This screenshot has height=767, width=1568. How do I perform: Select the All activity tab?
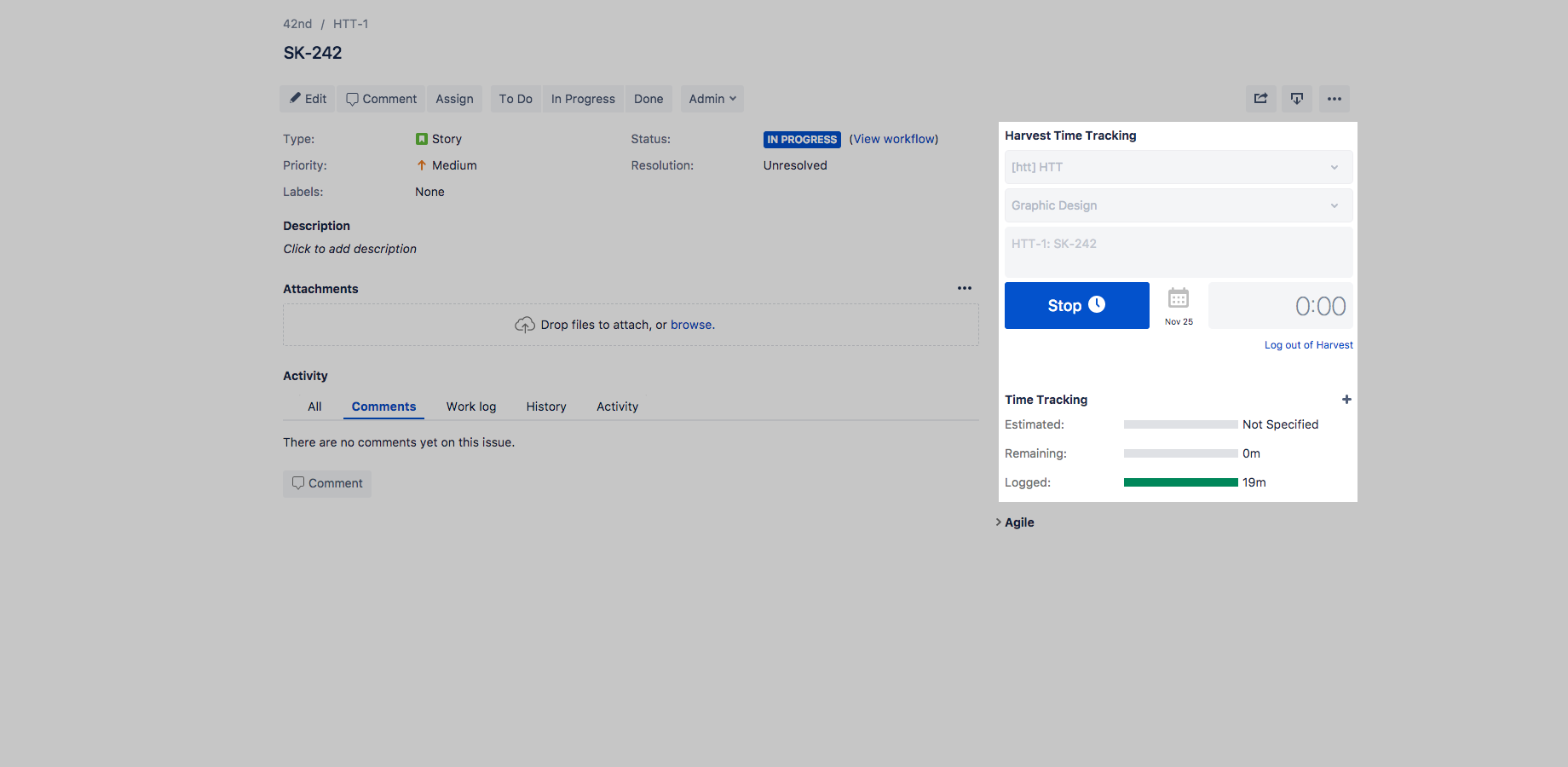[314, 407]
